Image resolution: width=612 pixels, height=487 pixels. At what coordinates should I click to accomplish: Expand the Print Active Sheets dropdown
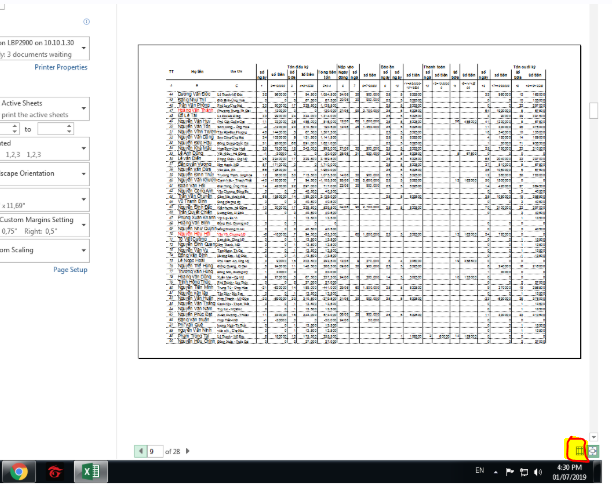coord(85,108)
